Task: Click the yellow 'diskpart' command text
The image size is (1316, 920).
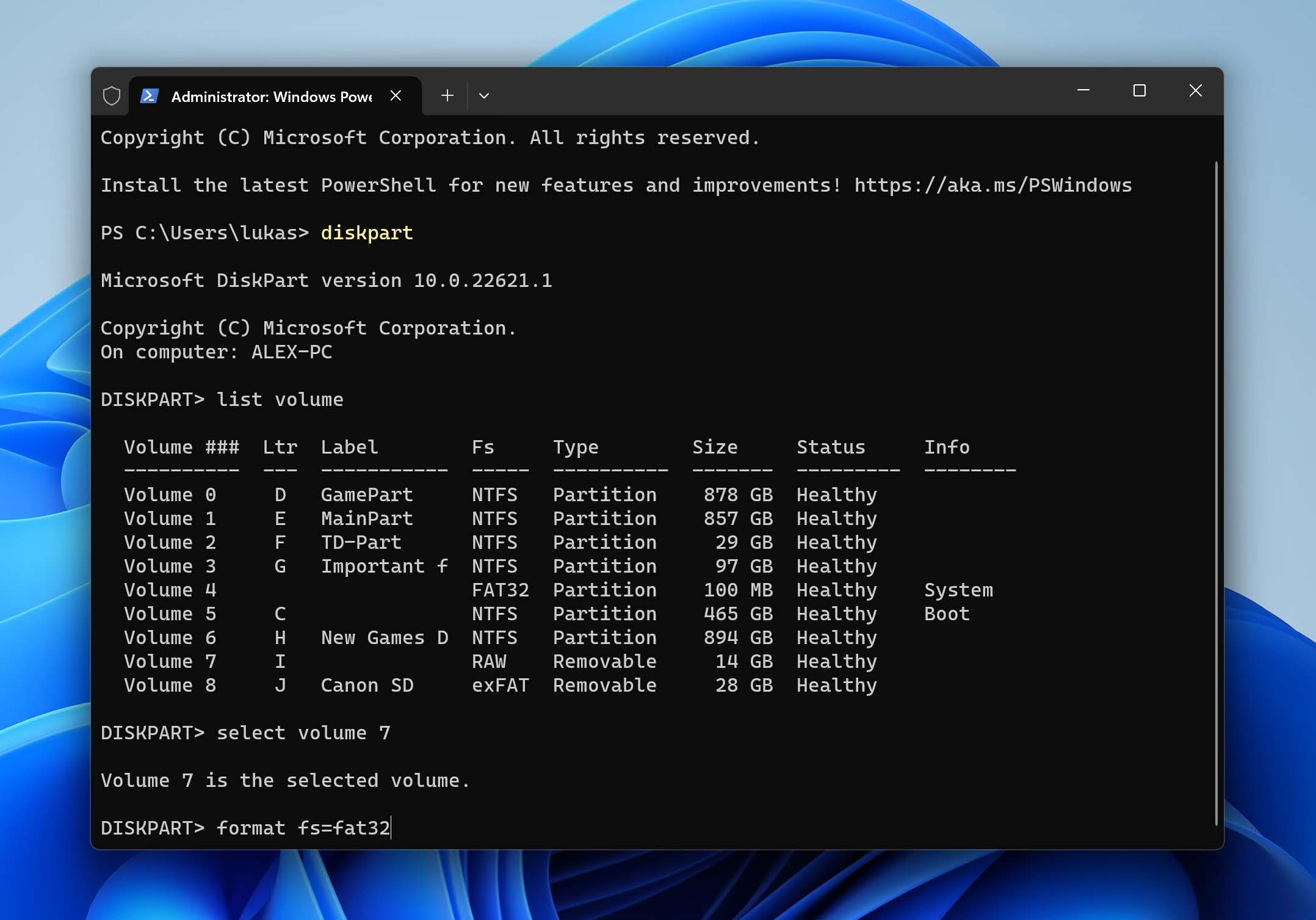Action: coord(367,233)
